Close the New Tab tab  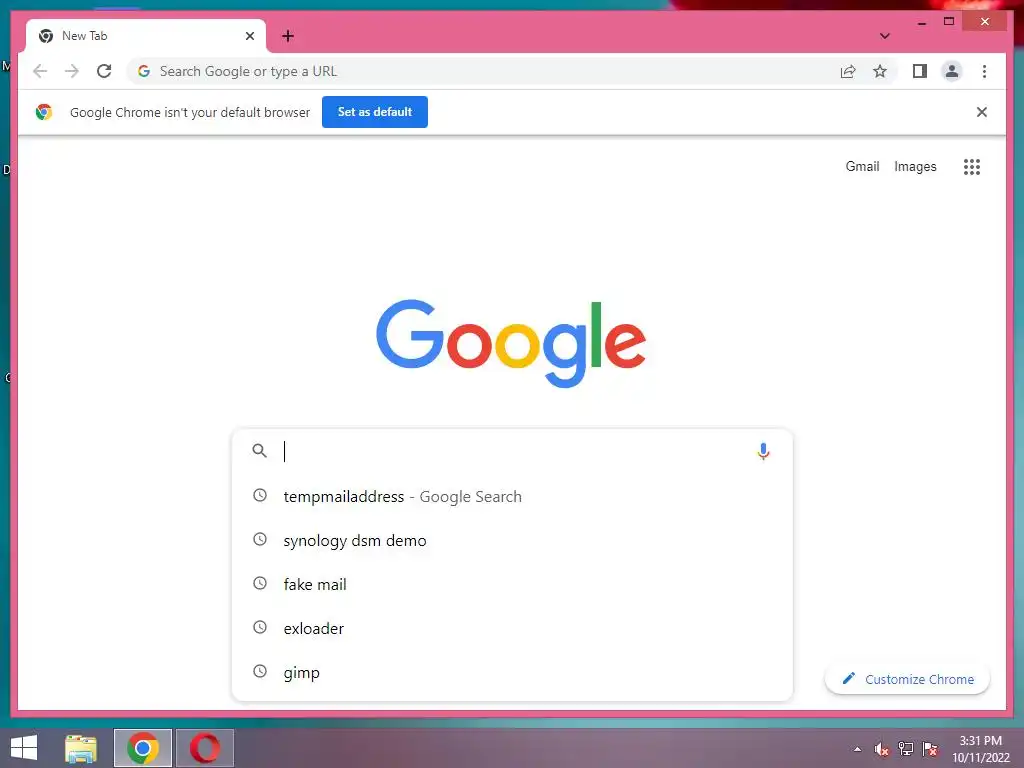249,36
